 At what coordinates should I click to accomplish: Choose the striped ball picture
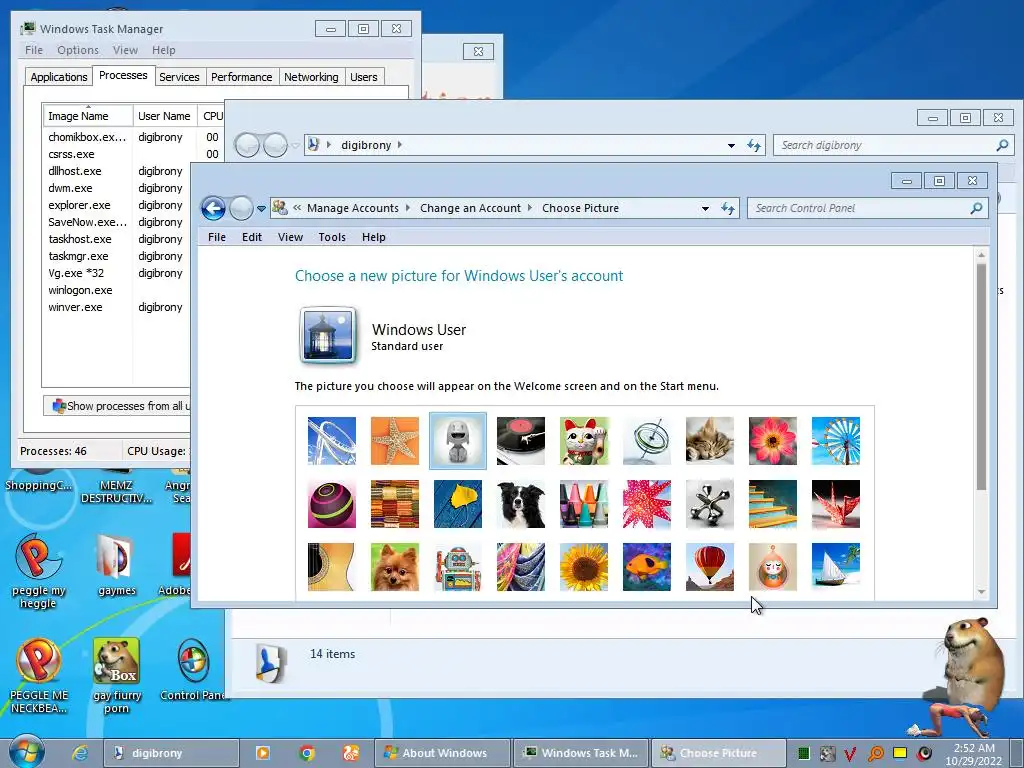click(332, 504)
